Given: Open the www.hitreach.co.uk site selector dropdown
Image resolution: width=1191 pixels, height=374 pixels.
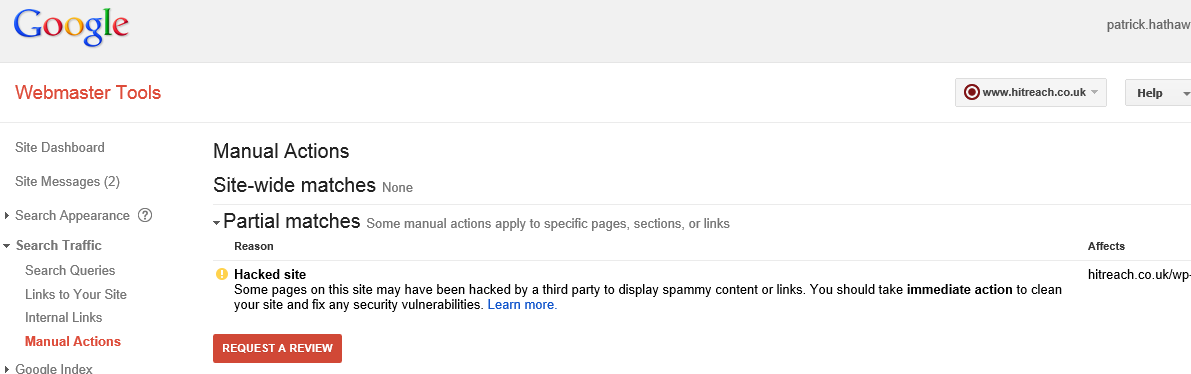Looking at the screenshot, I should point(1031,93).
